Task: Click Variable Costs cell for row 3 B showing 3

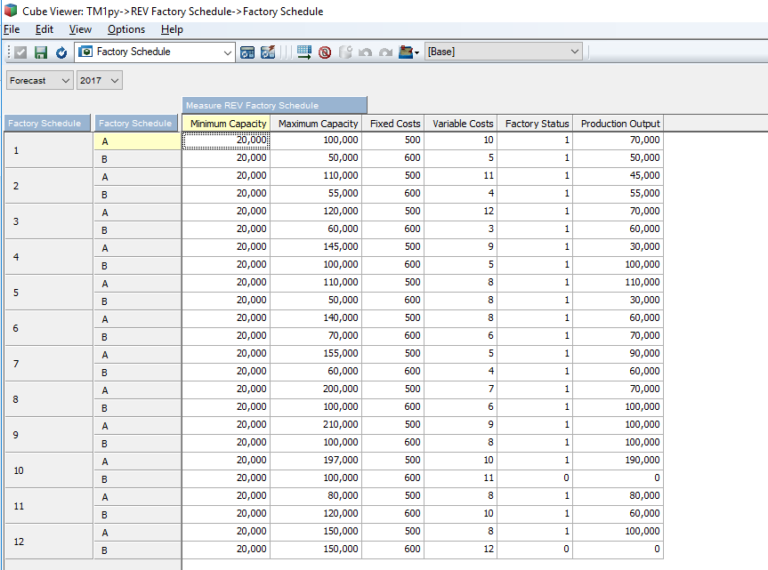Action: [x=461, y=229]
